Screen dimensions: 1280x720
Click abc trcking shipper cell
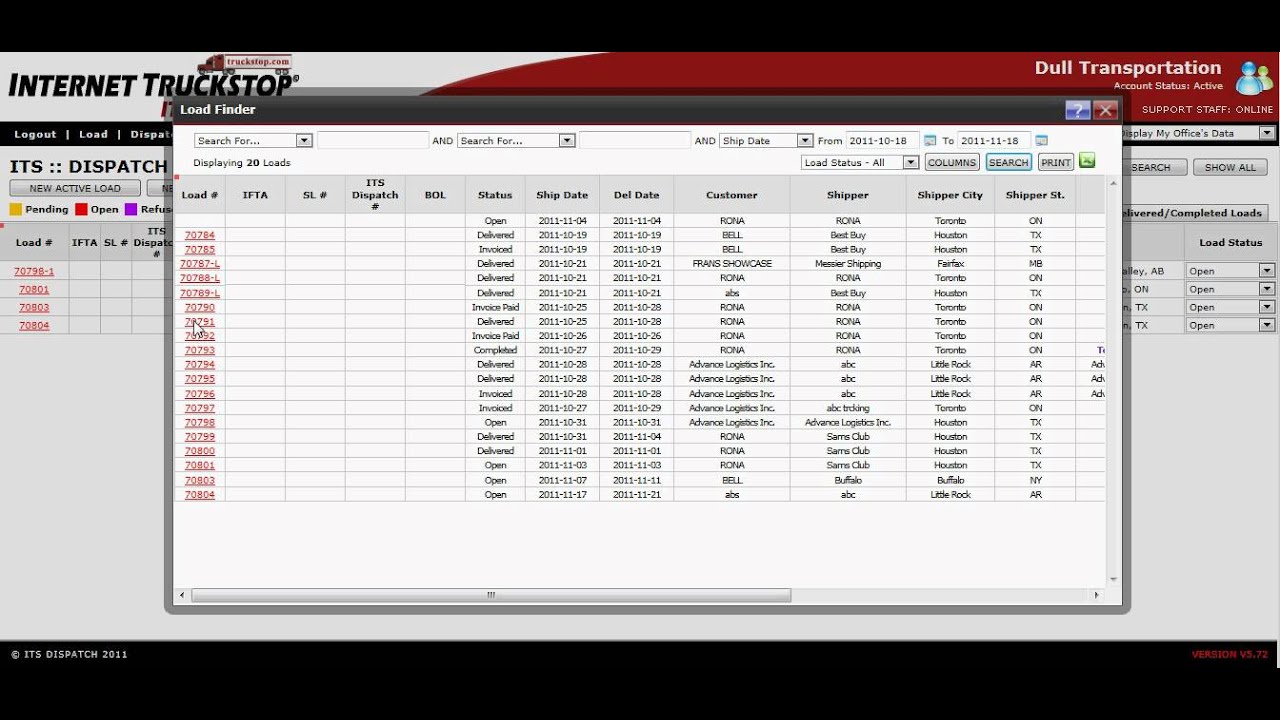click(x=848, y=408)
